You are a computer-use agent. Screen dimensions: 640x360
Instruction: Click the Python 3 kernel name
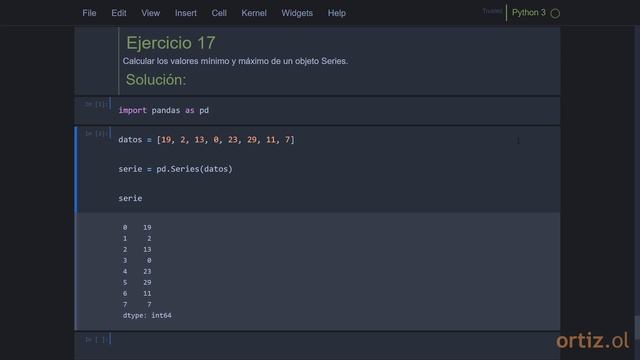529,13
